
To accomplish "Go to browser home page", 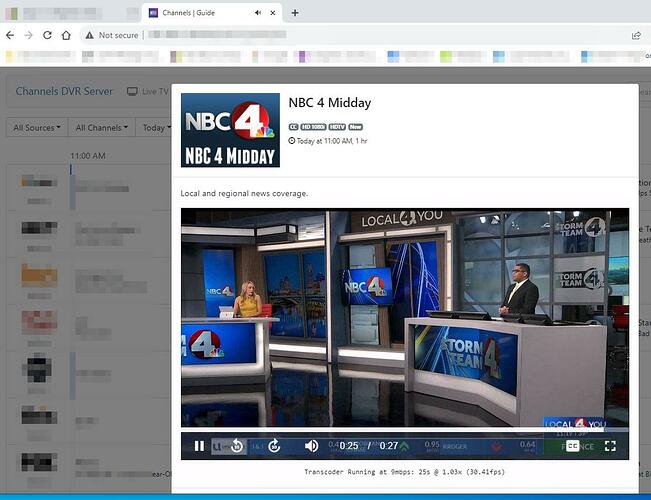I will pyautogui.click(x=66, y=35).
